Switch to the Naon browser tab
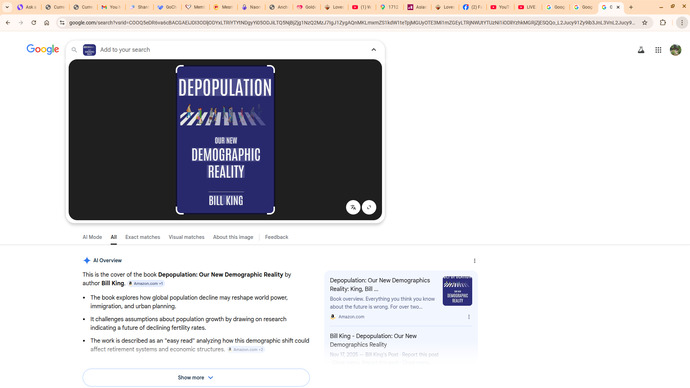This screenshot has height=388, width=690. click(251, 7)
